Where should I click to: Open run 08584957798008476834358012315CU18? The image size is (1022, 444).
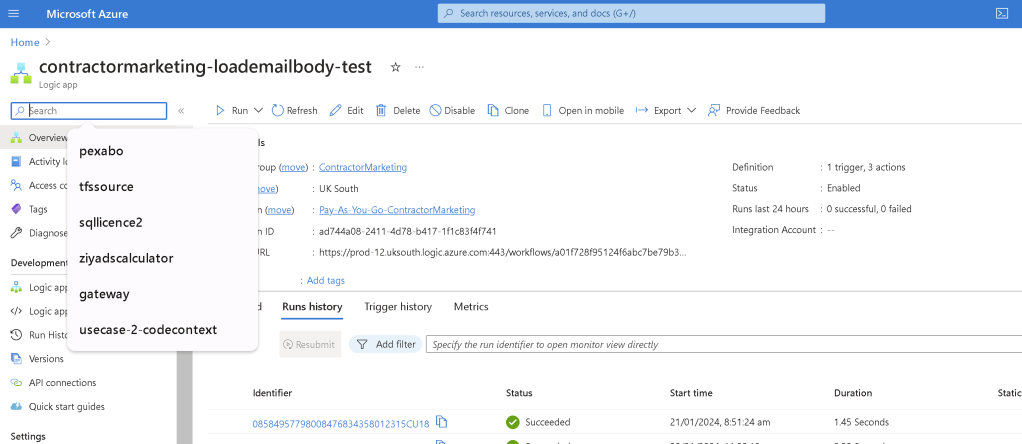341,424
